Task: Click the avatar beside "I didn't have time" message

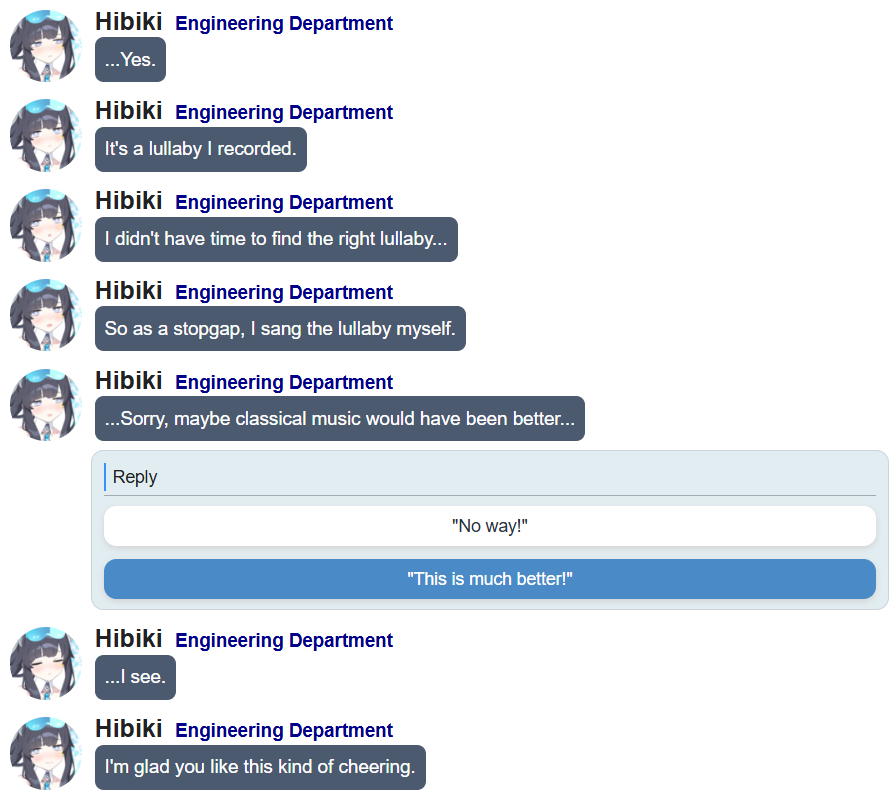Action: pyautogui.click(x=46, y=225)
